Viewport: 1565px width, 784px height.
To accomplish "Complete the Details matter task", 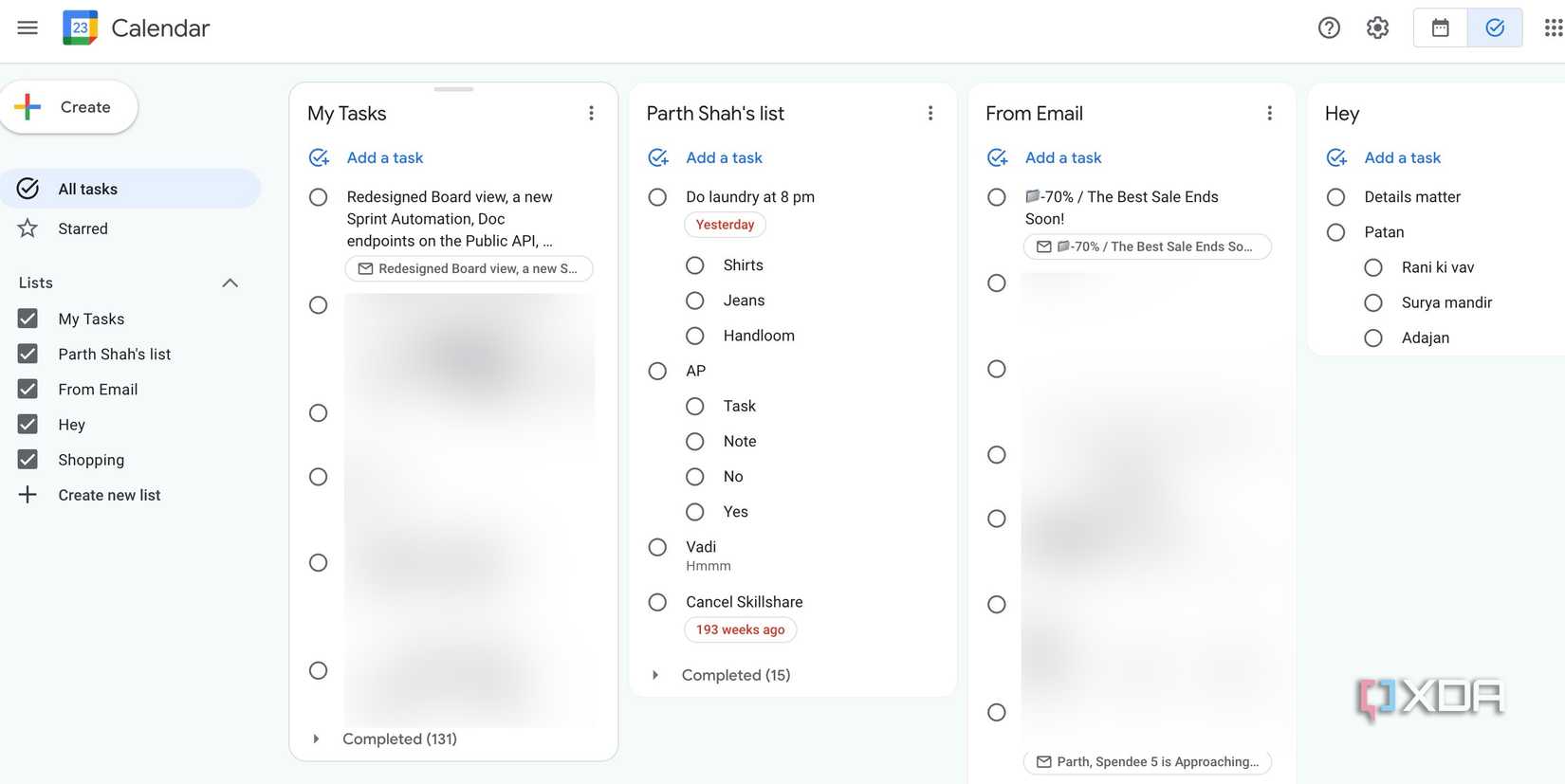I will (x=1335, y=197).
